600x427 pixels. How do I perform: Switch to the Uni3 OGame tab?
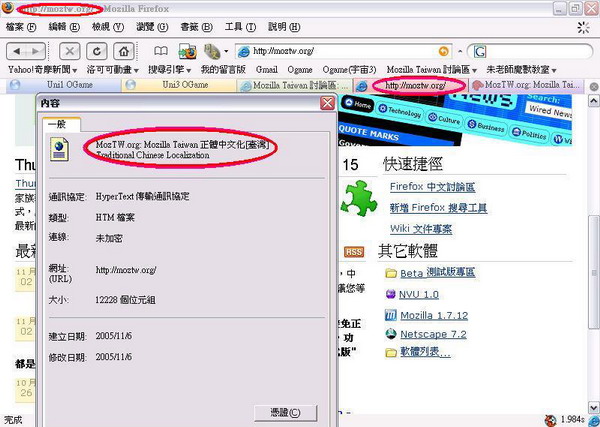point(179,85)
